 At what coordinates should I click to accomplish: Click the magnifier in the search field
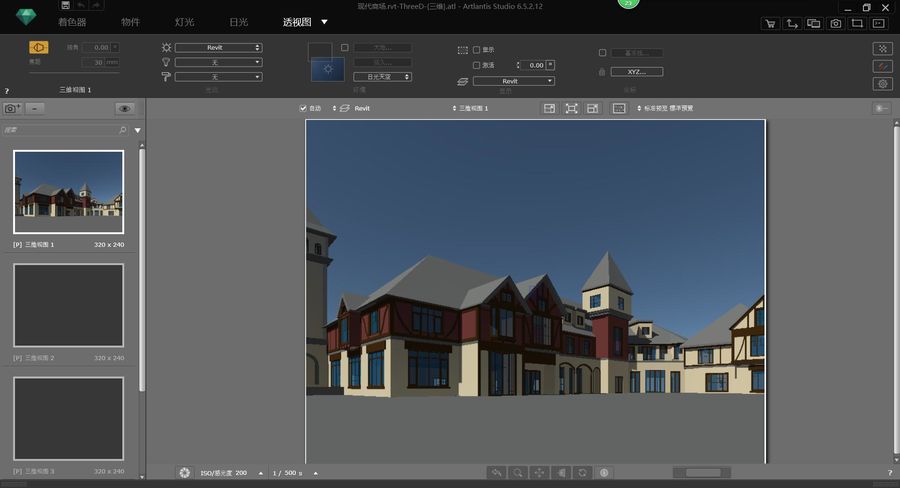(123, 130)
